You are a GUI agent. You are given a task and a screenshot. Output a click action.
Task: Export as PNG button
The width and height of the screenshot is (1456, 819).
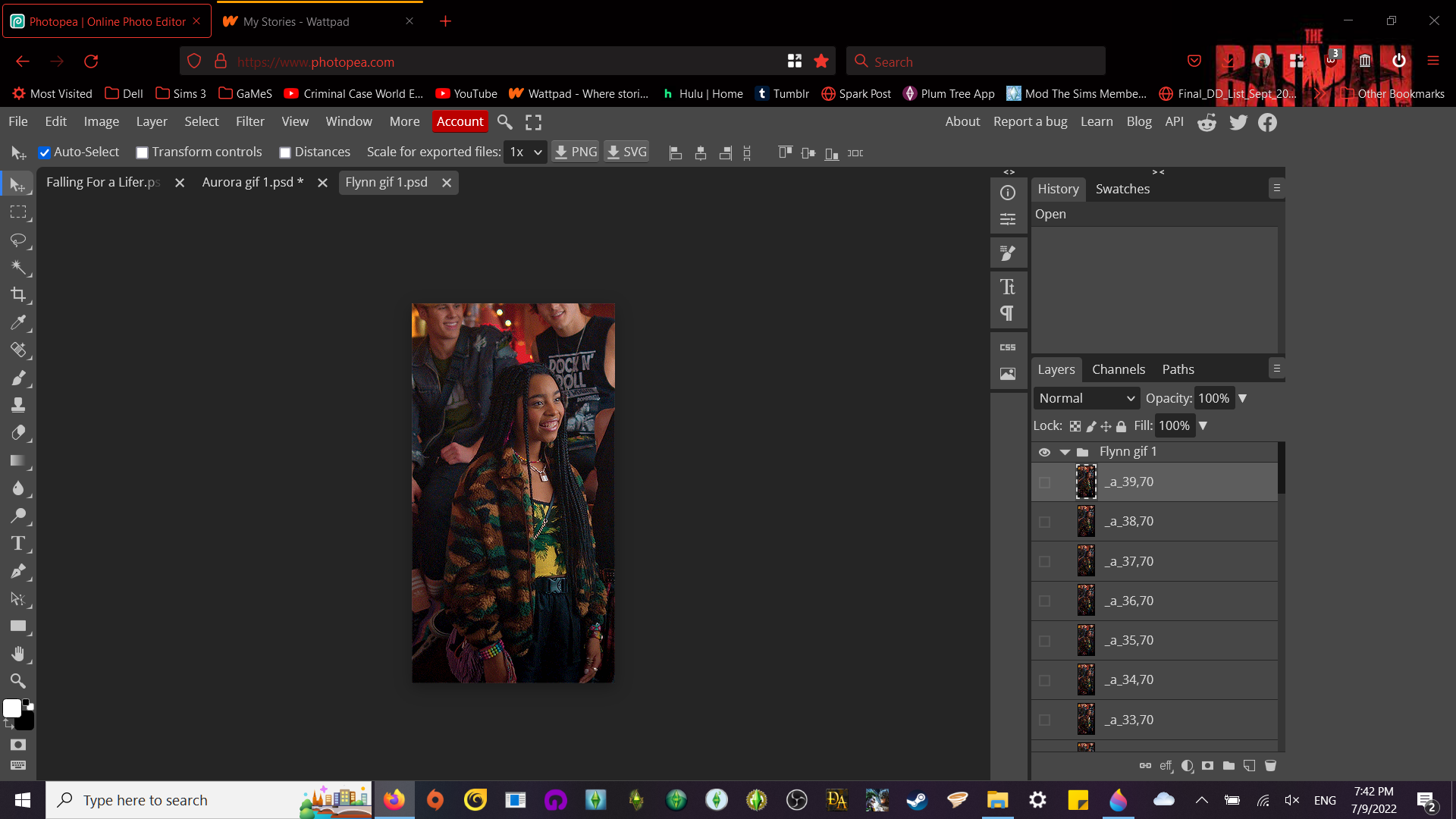point(576,152)
